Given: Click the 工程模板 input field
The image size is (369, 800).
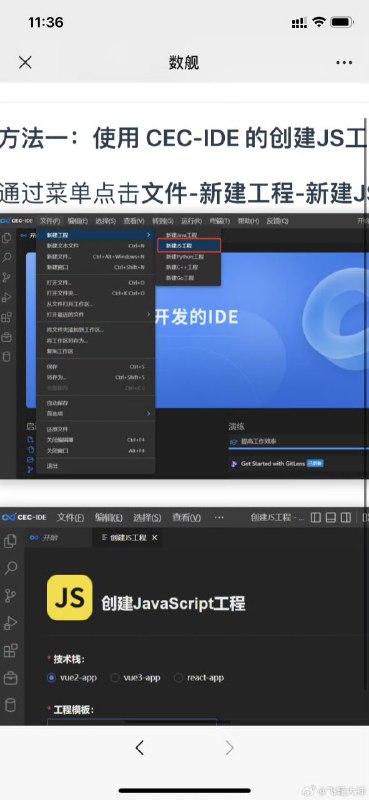Looking at the screenshot, I should [132, 721].
